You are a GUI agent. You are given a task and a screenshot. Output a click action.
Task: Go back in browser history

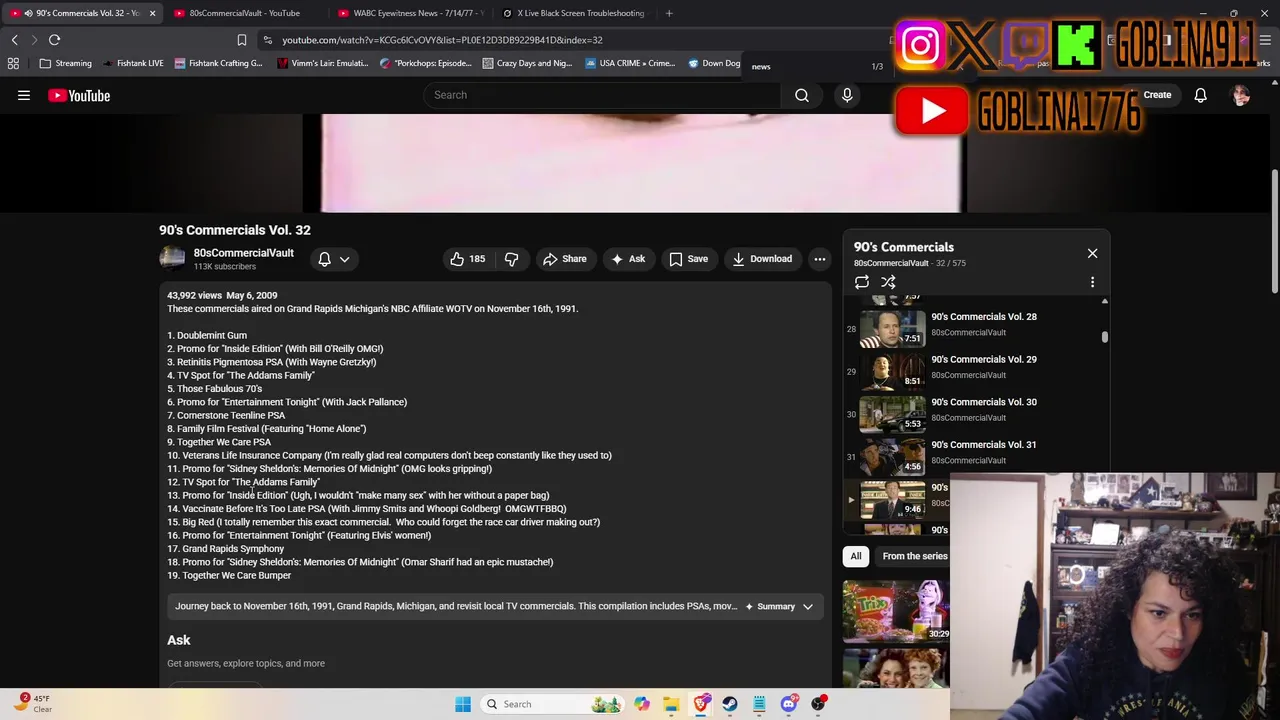point(14,40)
